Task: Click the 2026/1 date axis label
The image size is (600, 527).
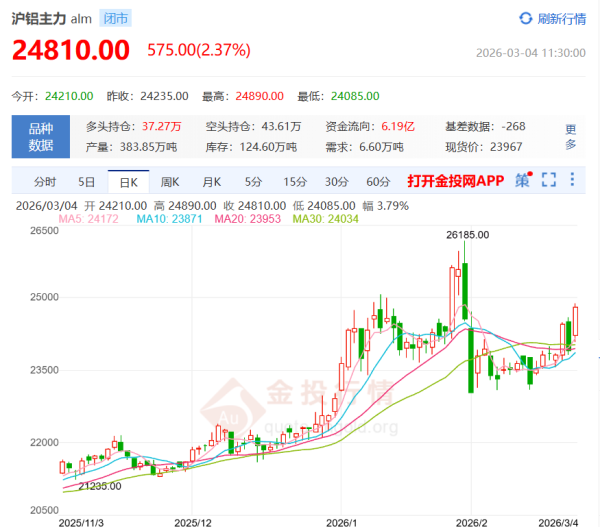Action: (341, 522)
